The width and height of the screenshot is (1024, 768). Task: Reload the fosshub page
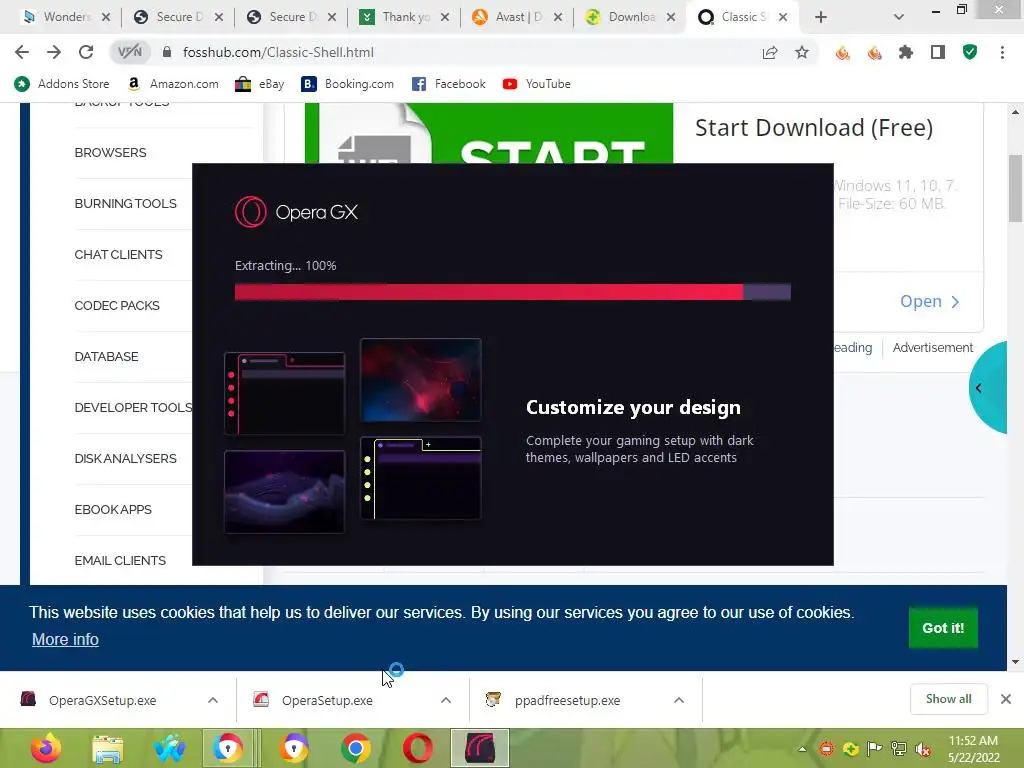click(86, 52)
